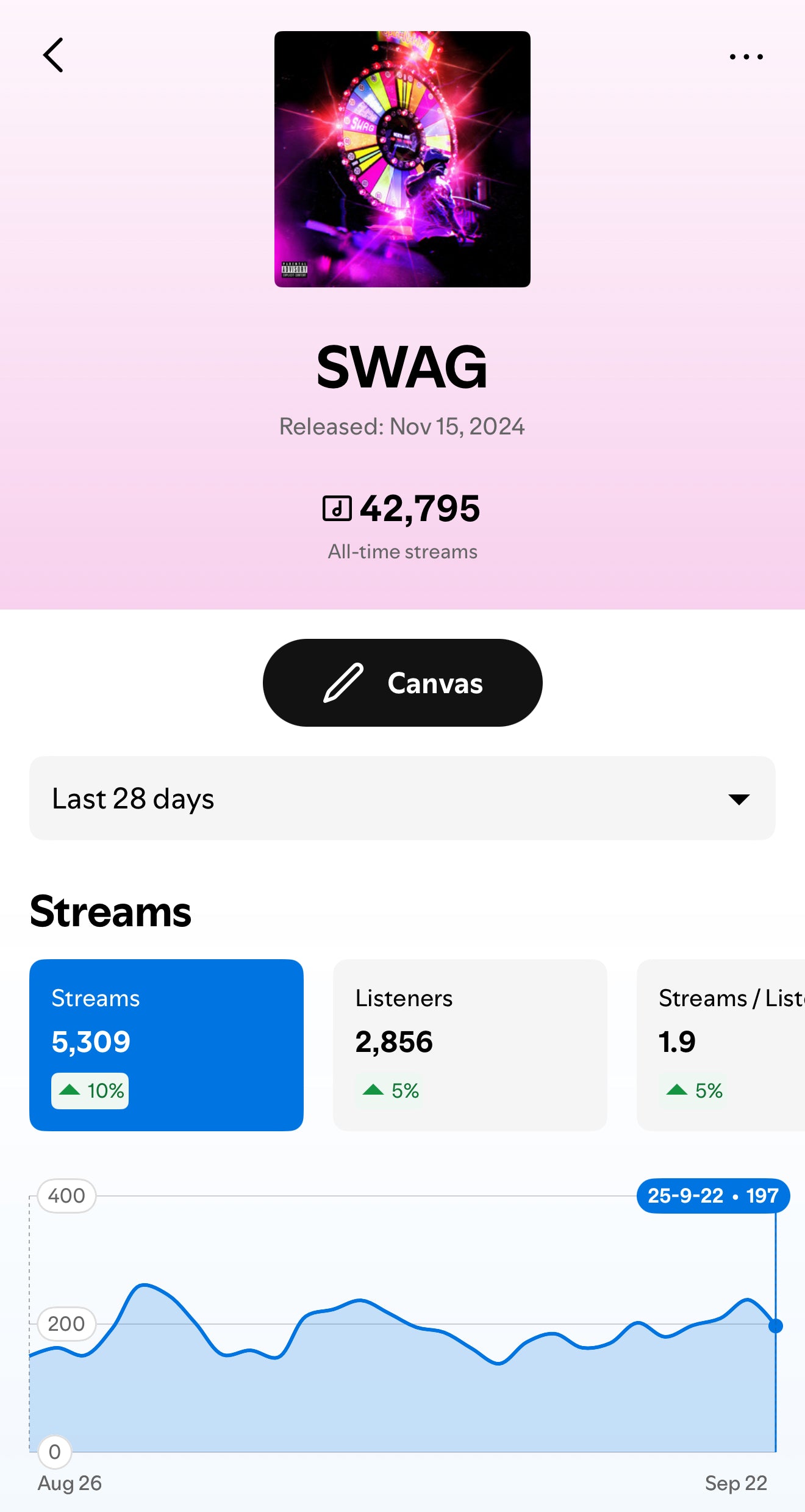Viewport: 805px width, 1512px height.
Task: Click the Streams per Listener increase arrow
Action: click(677, 1090)
